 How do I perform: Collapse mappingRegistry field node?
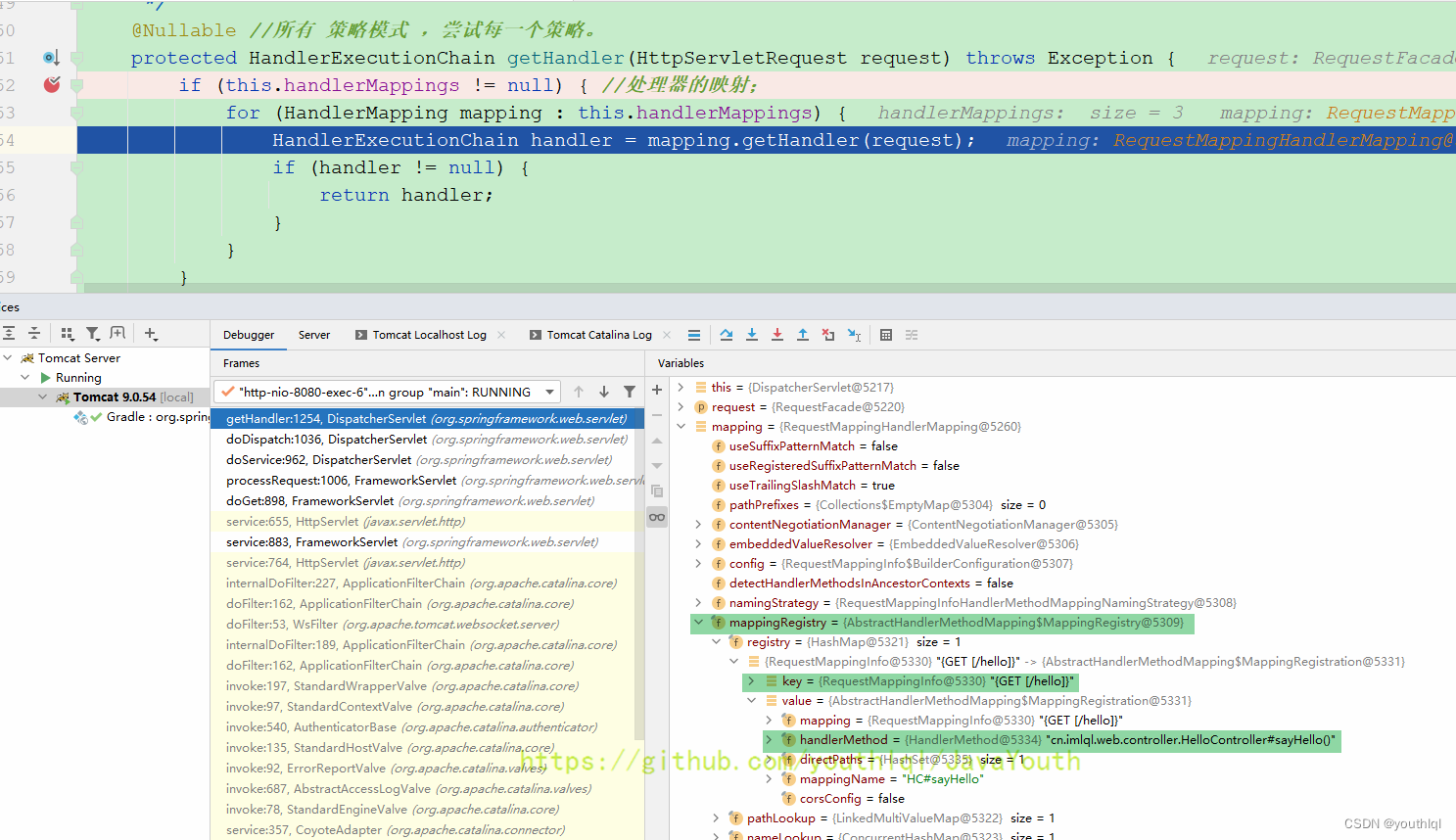(x=699, y=622)
